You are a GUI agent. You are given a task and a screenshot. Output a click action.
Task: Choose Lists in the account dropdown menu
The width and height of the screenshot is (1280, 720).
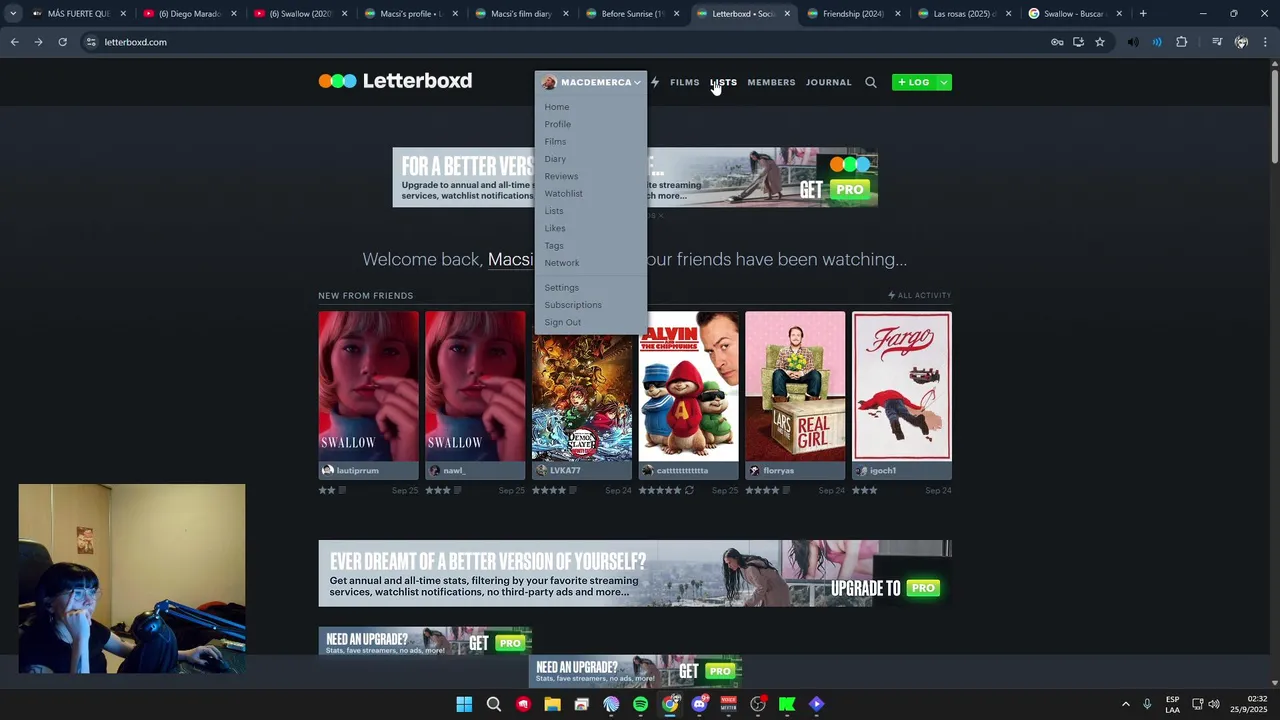click(554, 211)
